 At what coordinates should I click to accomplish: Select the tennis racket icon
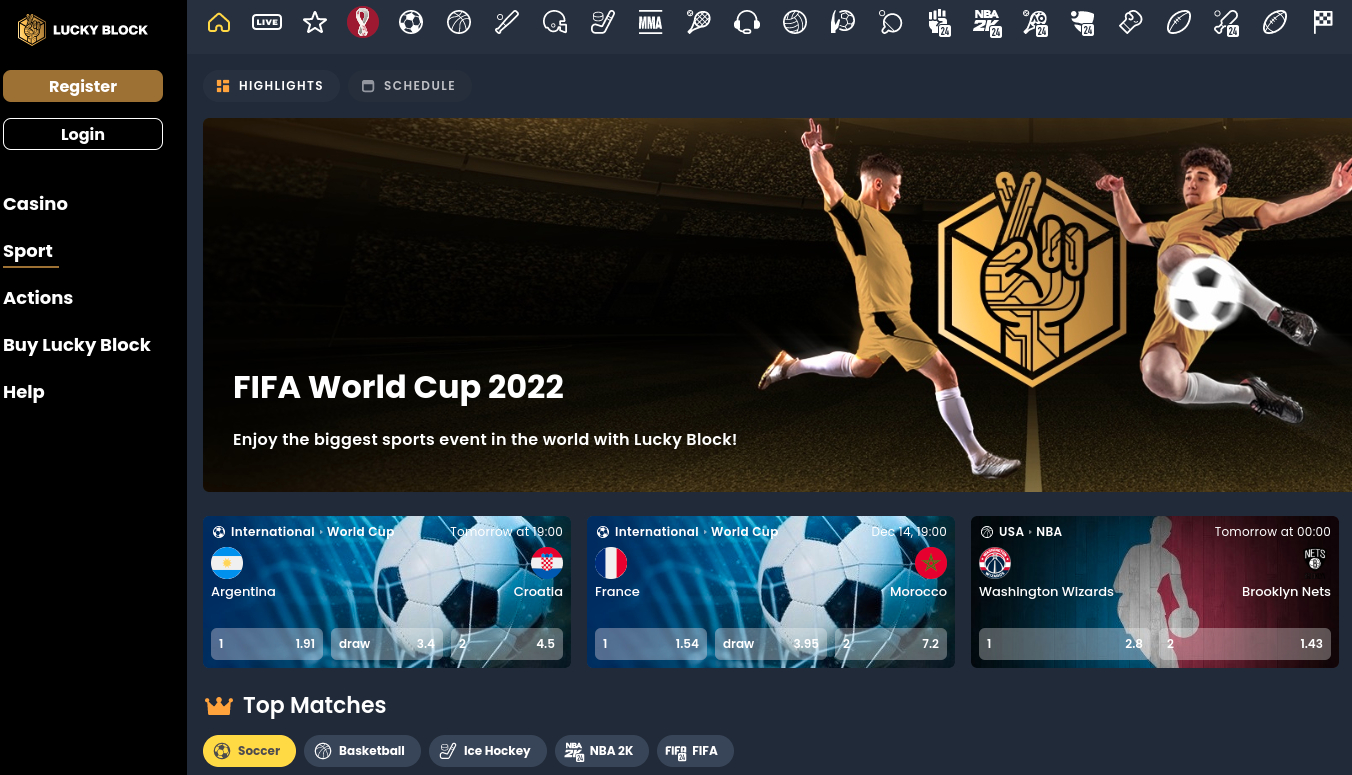tap(699, 22)
